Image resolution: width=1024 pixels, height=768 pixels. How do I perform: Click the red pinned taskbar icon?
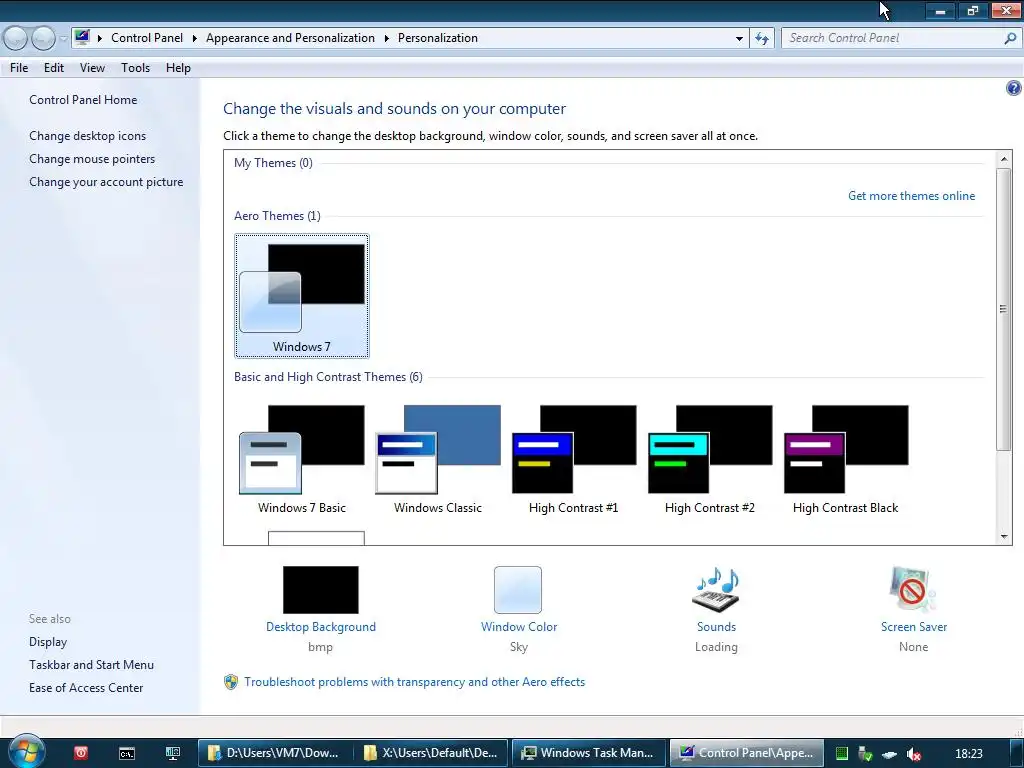coord(81,753)
